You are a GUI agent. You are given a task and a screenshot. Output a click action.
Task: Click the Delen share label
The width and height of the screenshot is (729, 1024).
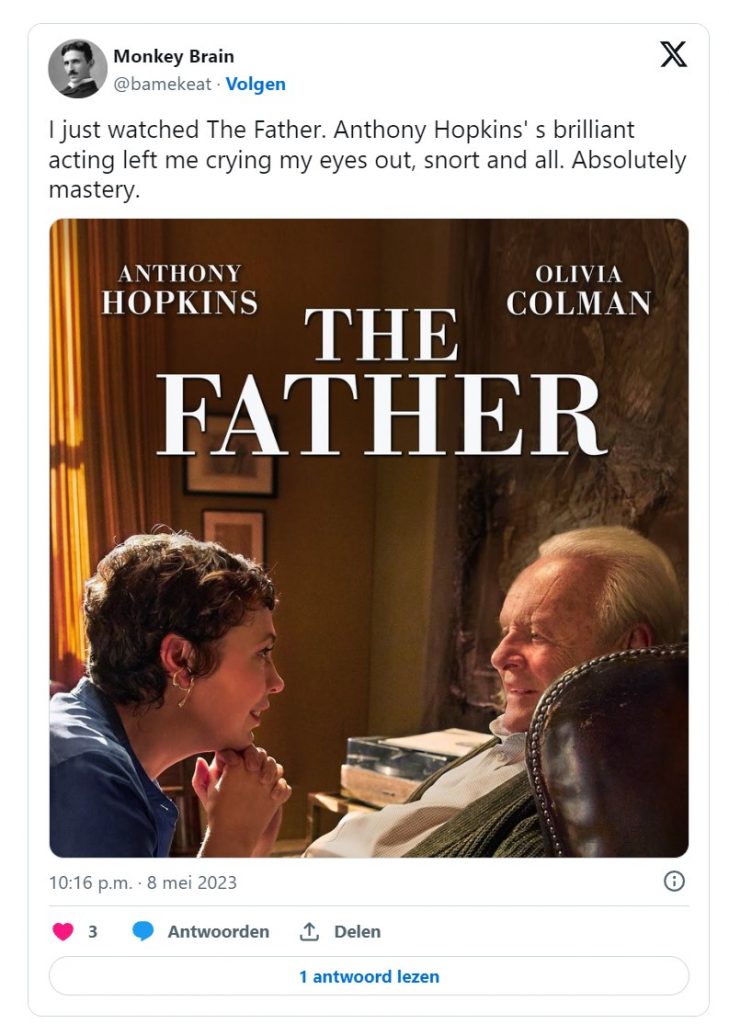pos(357,931)
